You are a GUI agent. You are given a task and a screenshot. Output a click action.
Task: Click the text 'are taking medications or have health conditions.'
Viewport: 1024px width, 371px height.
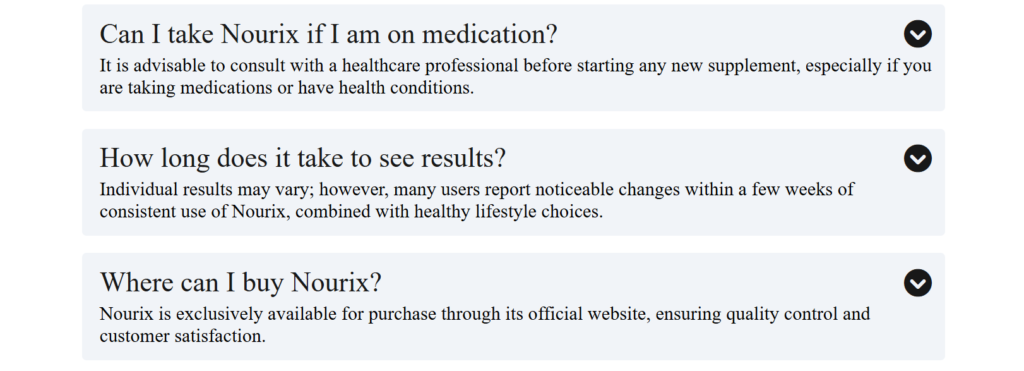tap(287, 88)
